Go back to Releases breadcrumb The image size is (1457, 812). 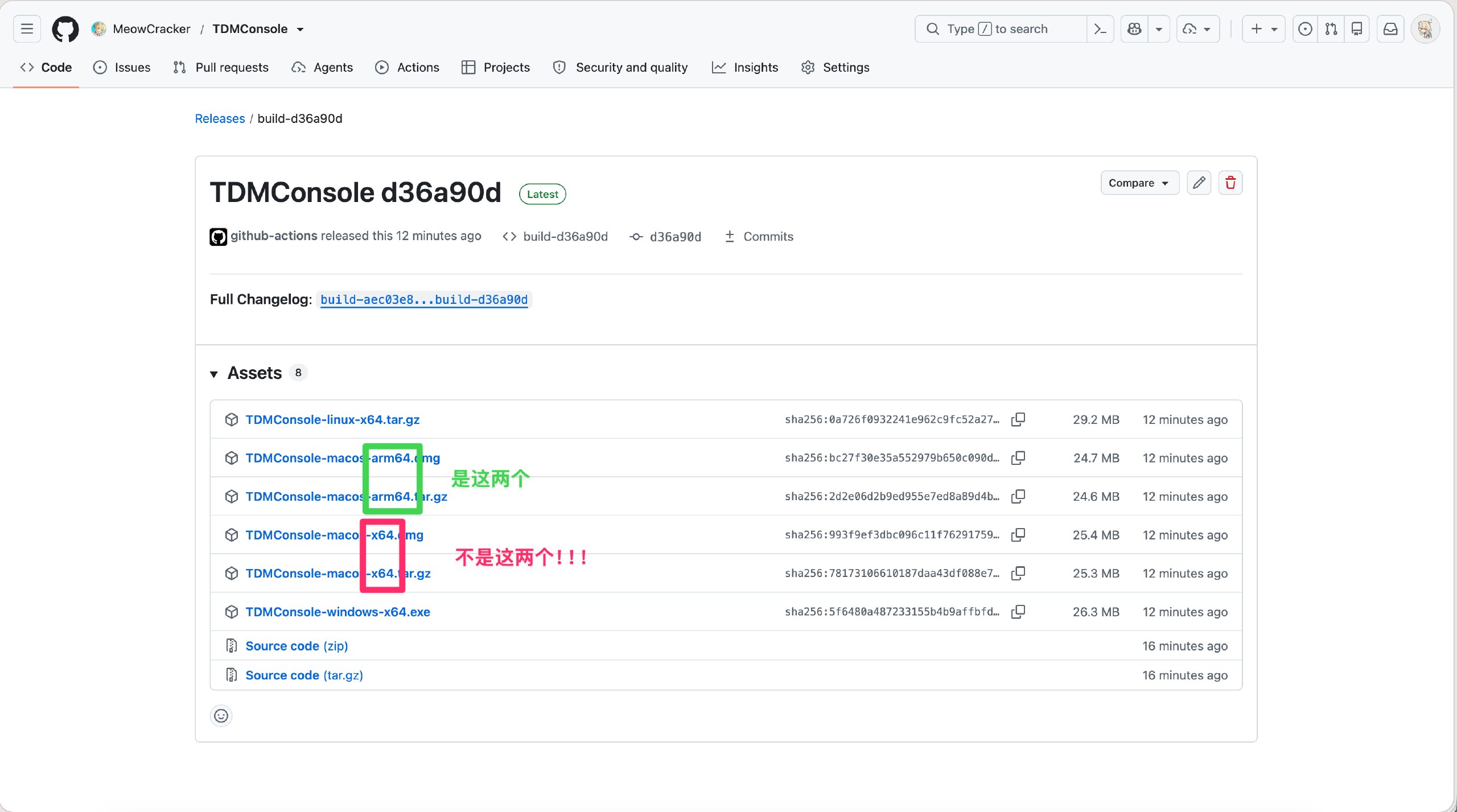point(220,118)
